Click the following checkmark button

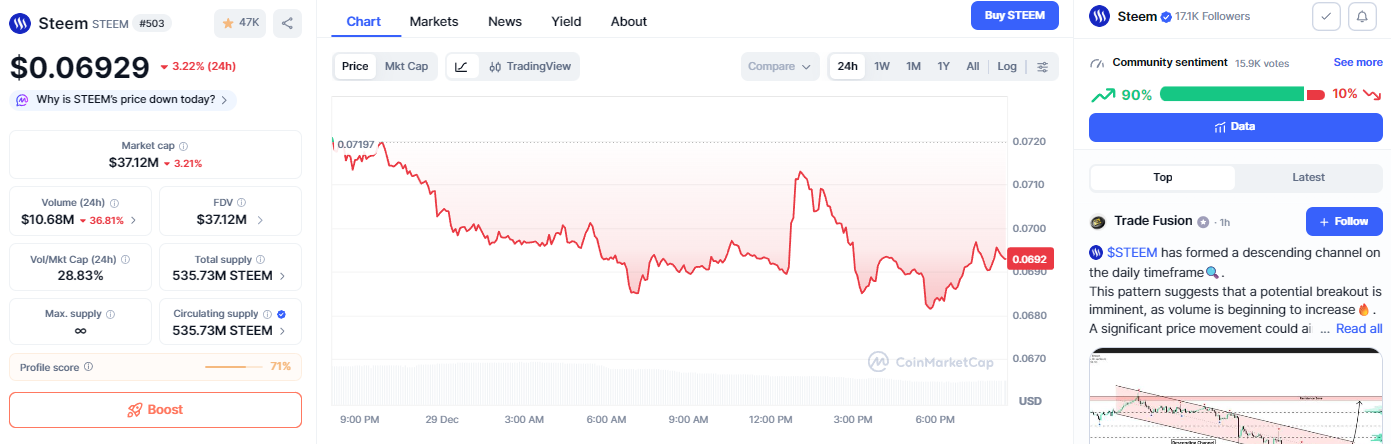tap(1326, 16)
